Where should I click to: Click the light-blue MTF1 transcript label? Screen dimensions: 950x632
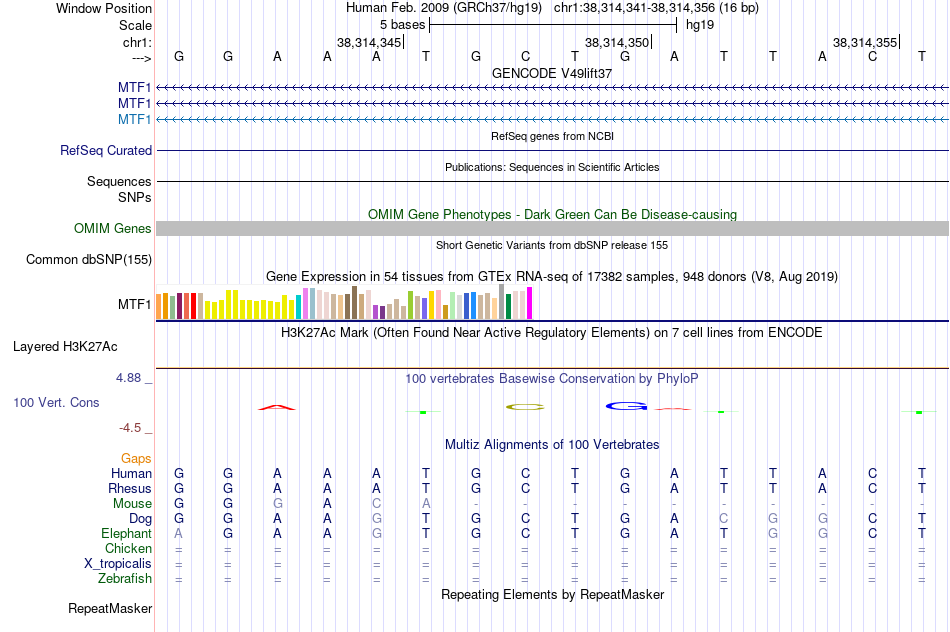tap(135, 119)
